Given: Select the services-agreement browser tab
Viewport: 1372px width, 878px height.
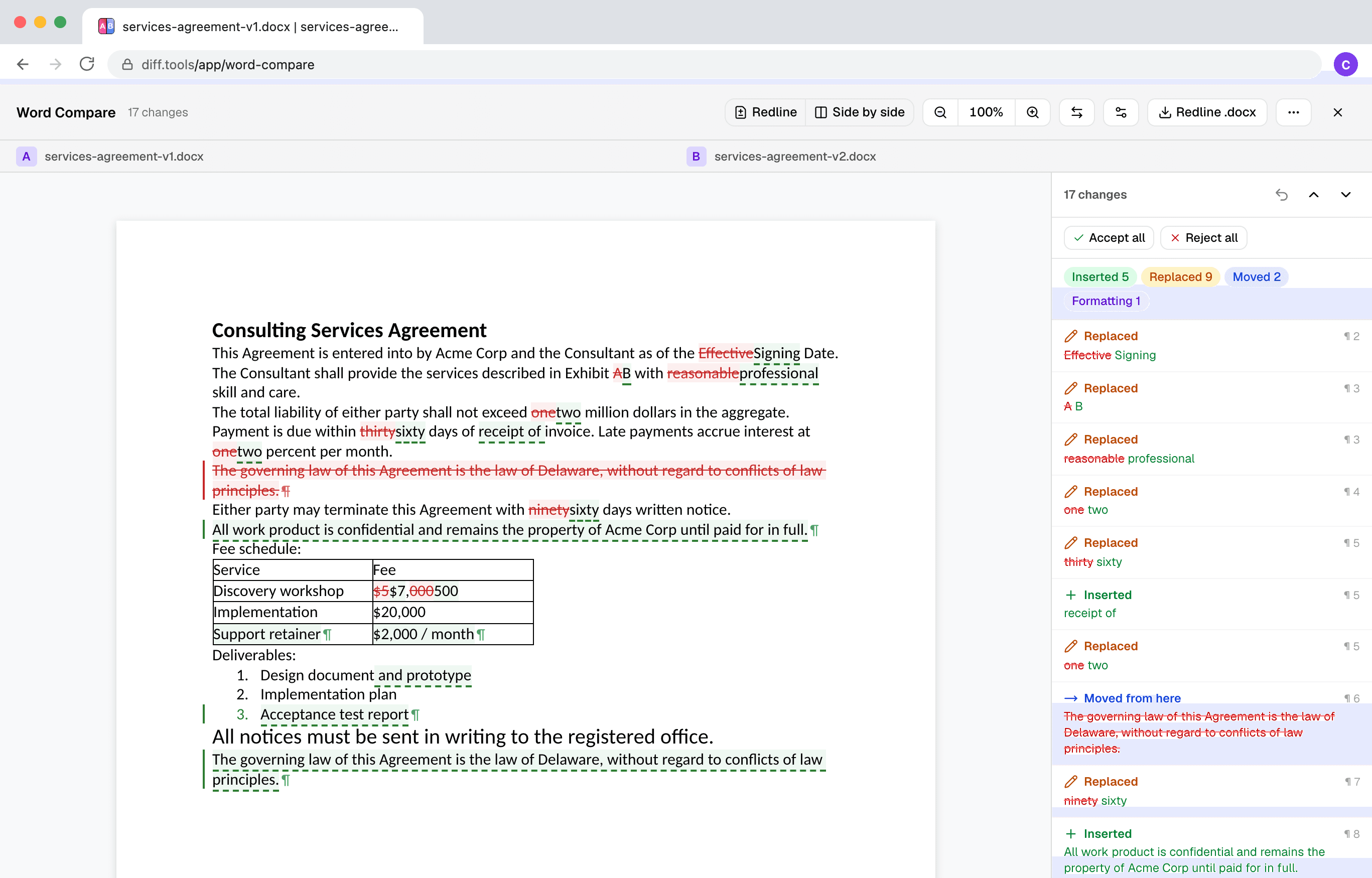Looking at the screenshot, I should point(252,27).
